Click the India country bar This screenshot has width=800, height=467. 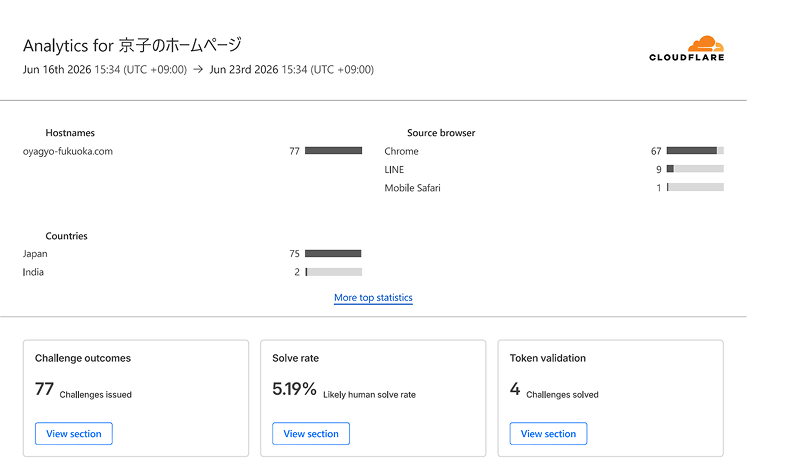tap(333, 272)
